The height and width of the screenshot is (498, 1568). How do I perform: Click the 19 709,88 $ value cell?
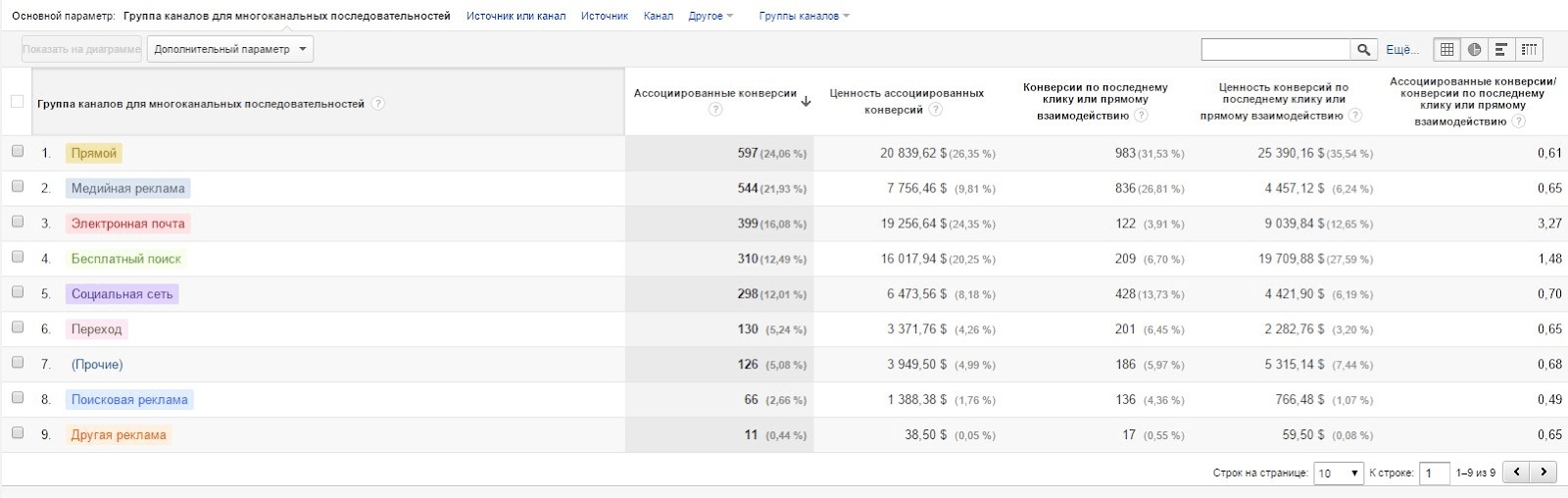(x=1292, y=259)
